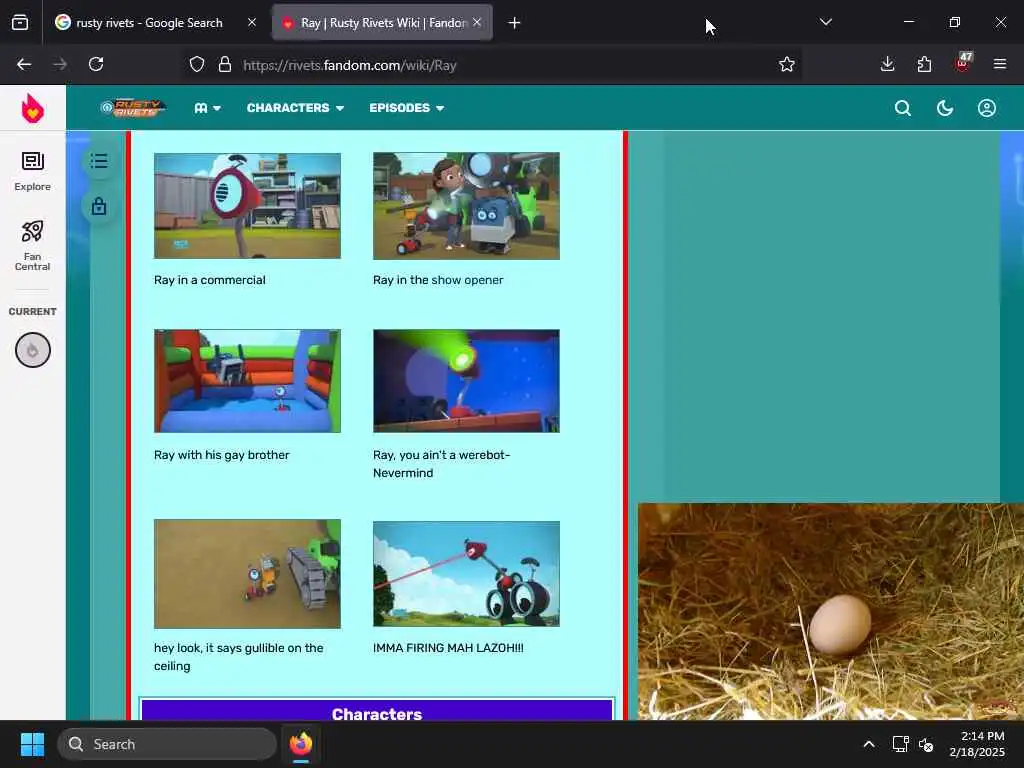
Task: Toggle dark theme moon icon
Action: pos(945,108)
